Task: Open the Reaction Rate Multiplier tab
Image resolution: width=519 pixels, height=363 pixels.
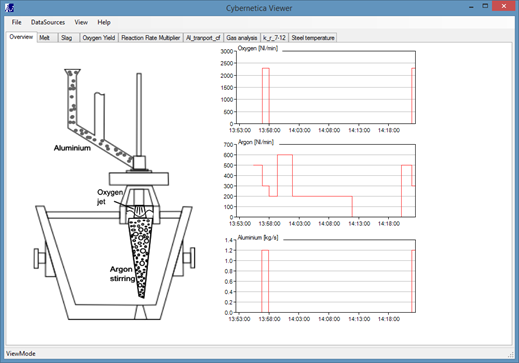Action: [x=151, y=38]
